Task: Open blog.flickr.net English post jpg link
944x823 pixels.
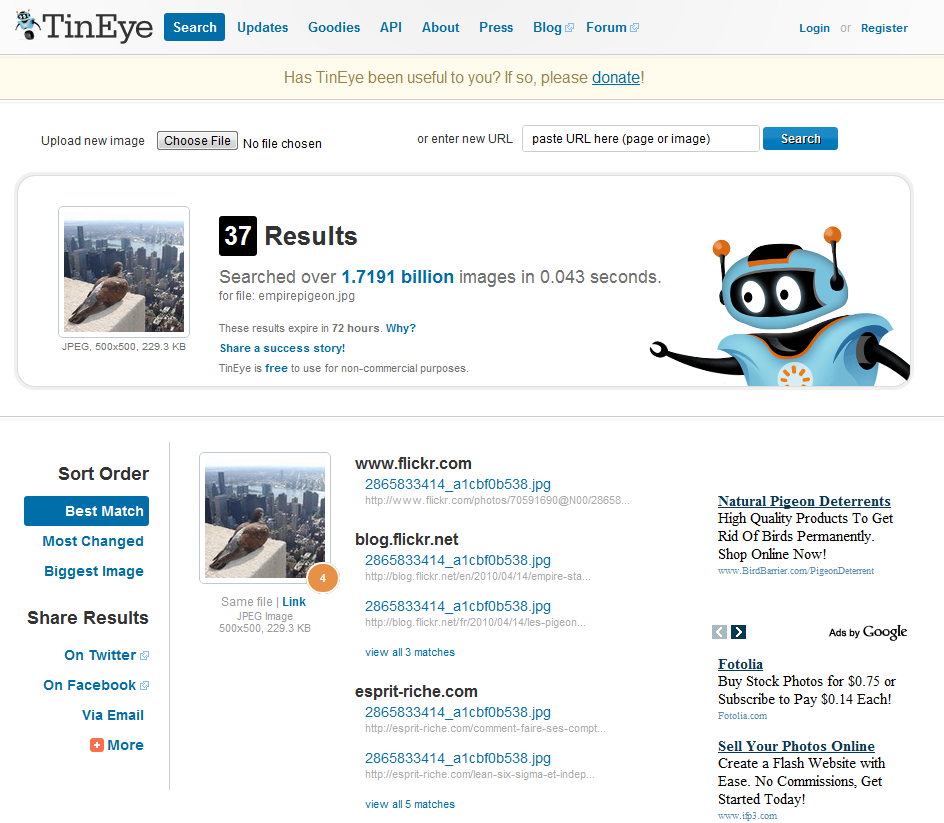Action: [458, 560]
